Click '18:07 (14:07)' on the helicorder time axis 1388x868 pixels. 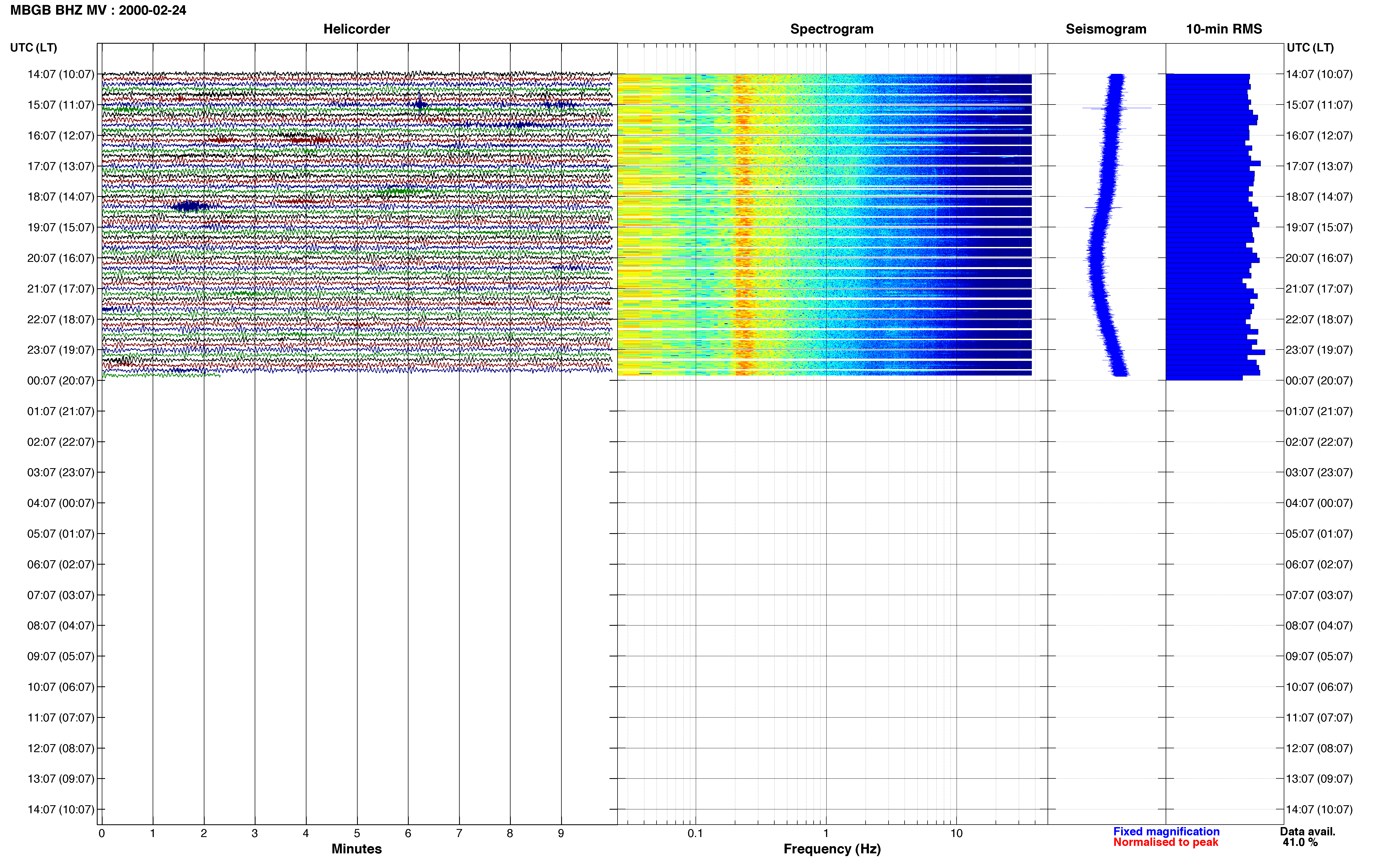point(61,197)
